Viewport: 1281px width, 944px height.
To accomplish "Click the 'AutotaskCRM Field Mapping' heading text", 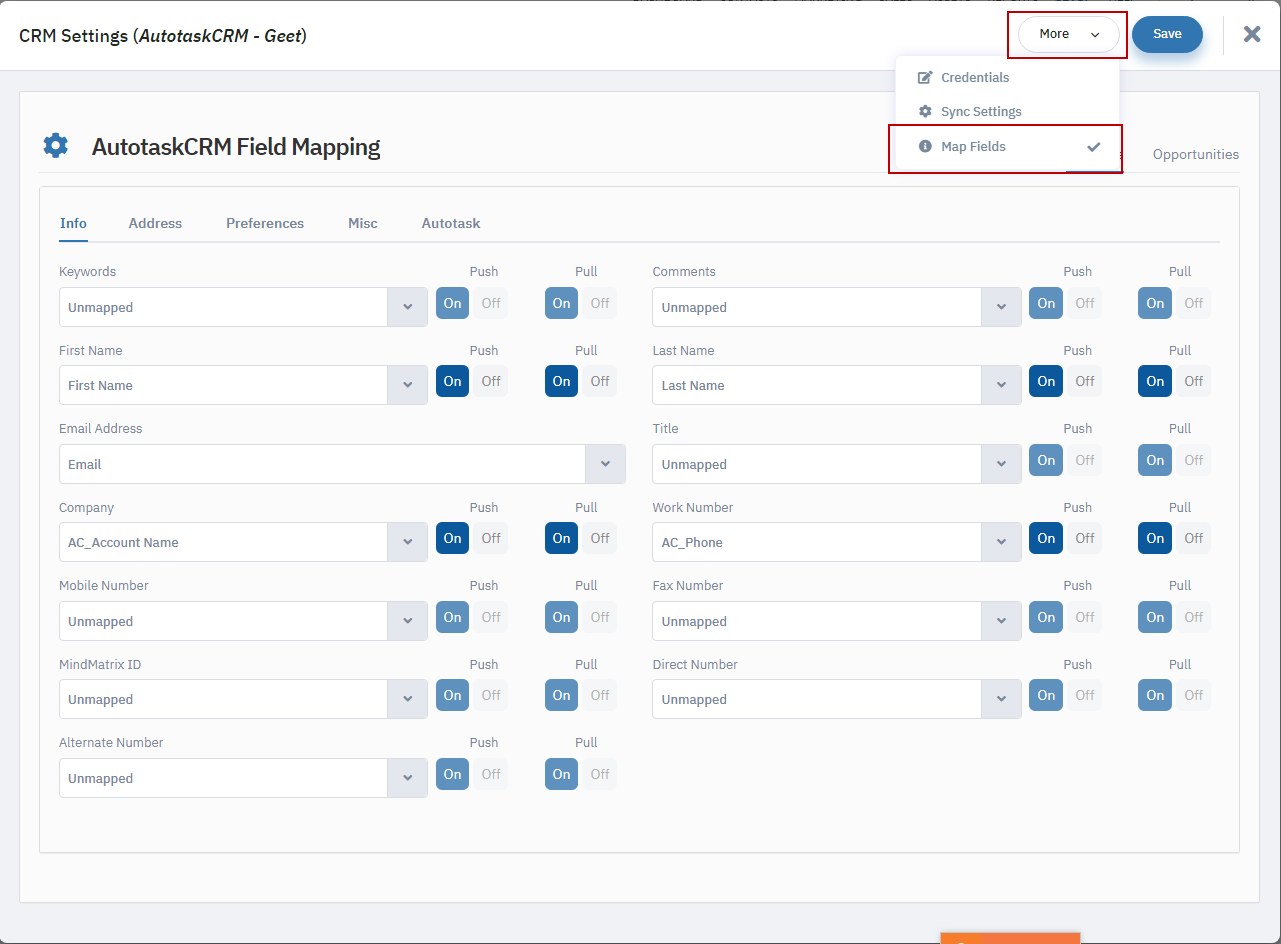I will point(236,147).
